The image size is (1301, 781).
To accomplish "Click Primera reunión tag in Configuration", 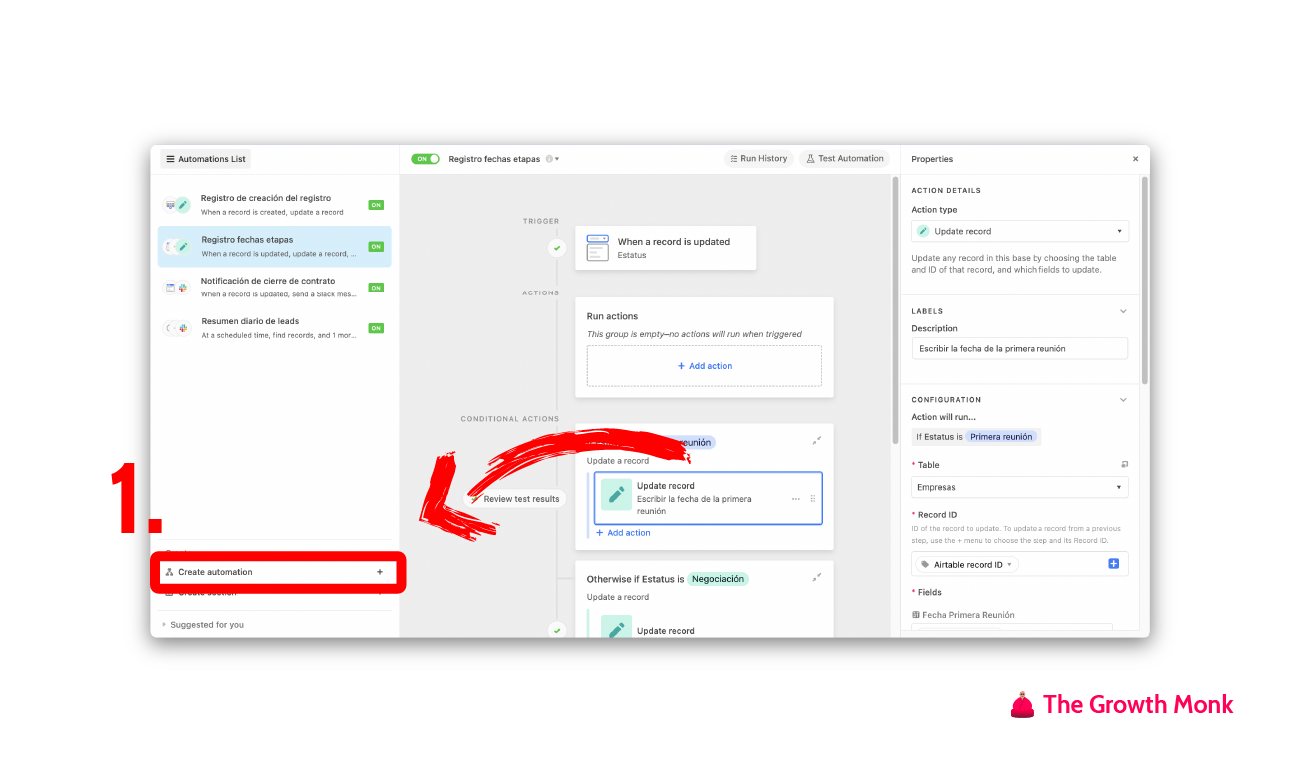I will pos(1002,437).
